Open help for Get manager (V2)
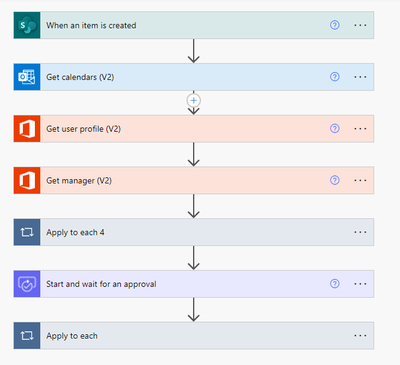This screenshot has height=365, width=400. (335, 180)
